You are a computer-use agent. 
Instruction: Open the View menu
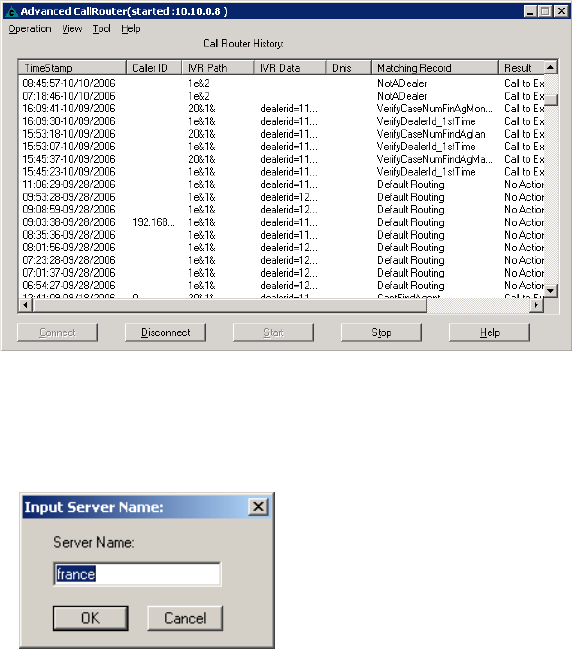click(x=72, y=29)
